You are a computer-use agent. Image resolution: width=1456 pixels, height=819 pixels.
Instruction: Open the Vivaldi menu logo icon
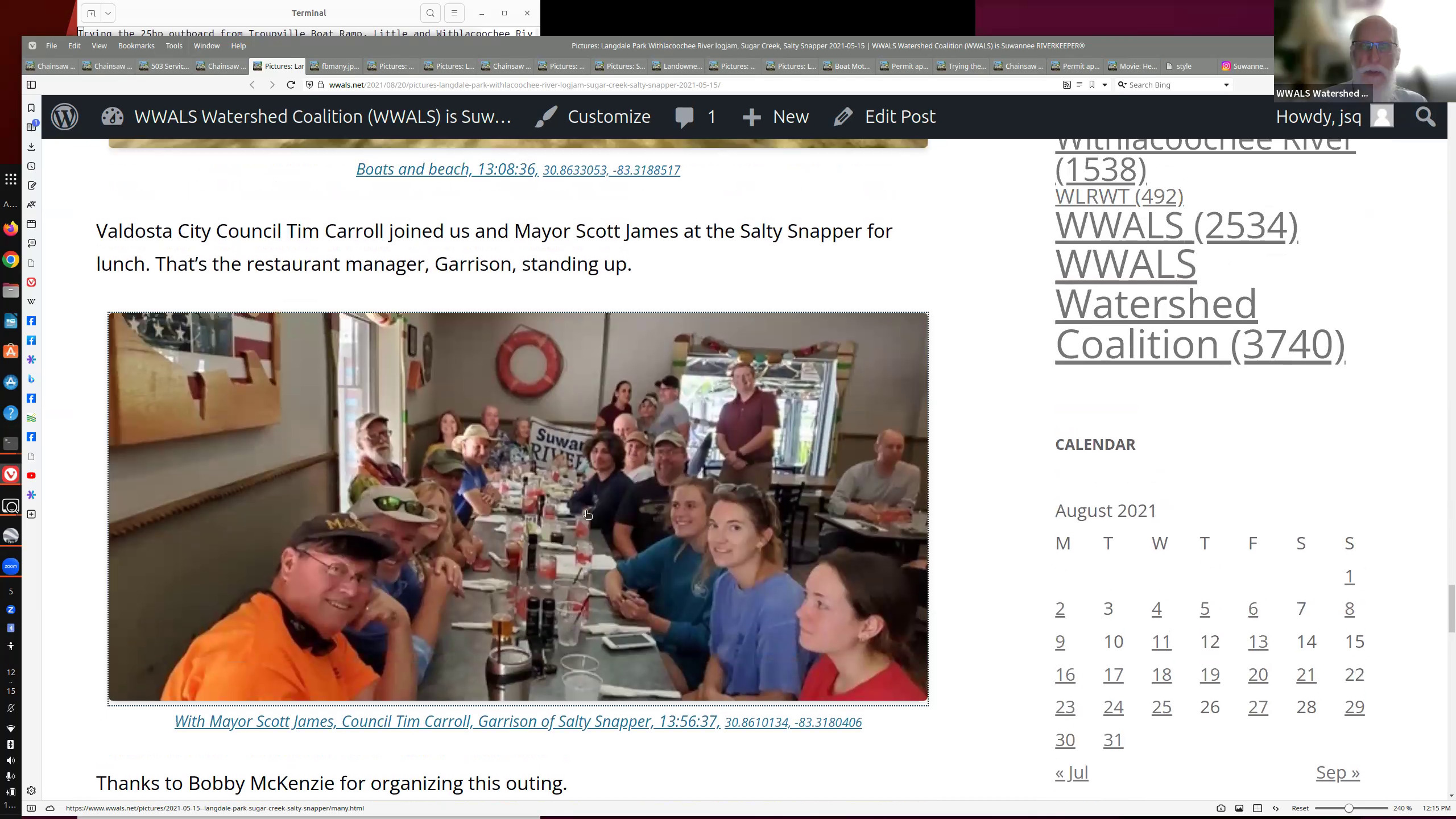[x=32, y=45]
